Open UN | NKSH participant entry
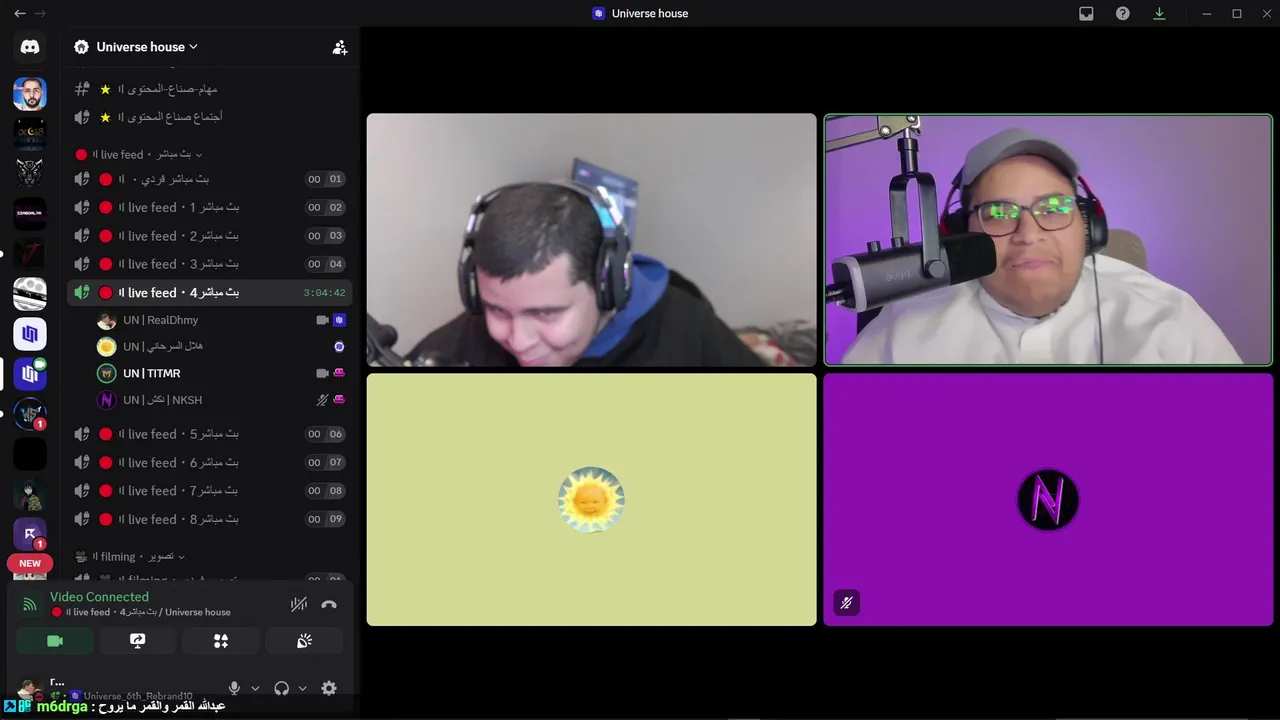 pyautogui.click(x=222, y=400)
